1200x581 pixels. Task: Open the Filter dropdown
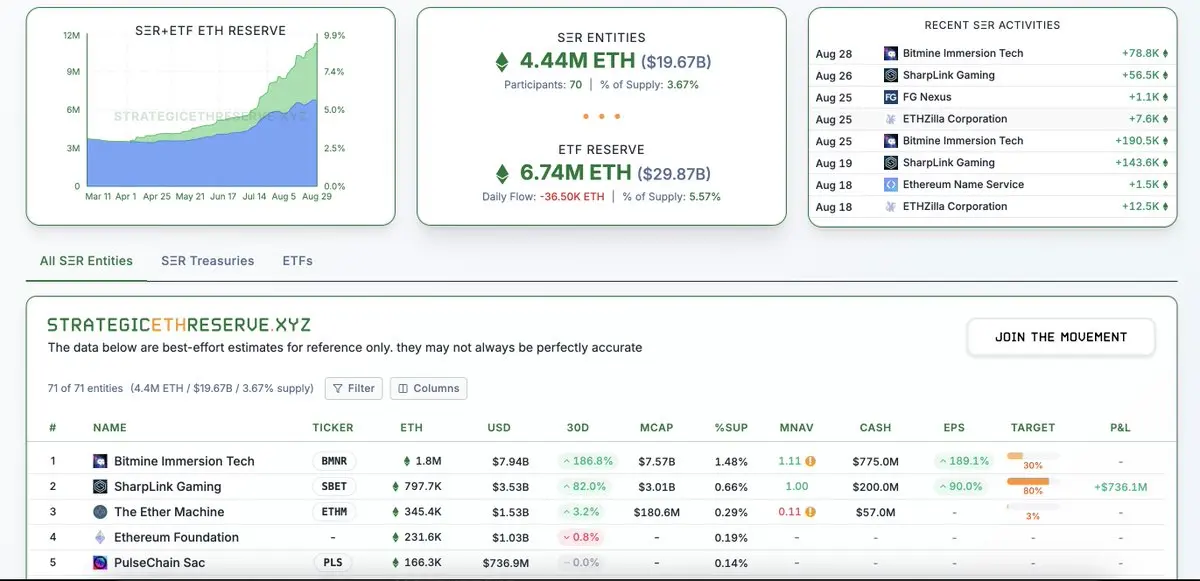click(x=353, y=388)
